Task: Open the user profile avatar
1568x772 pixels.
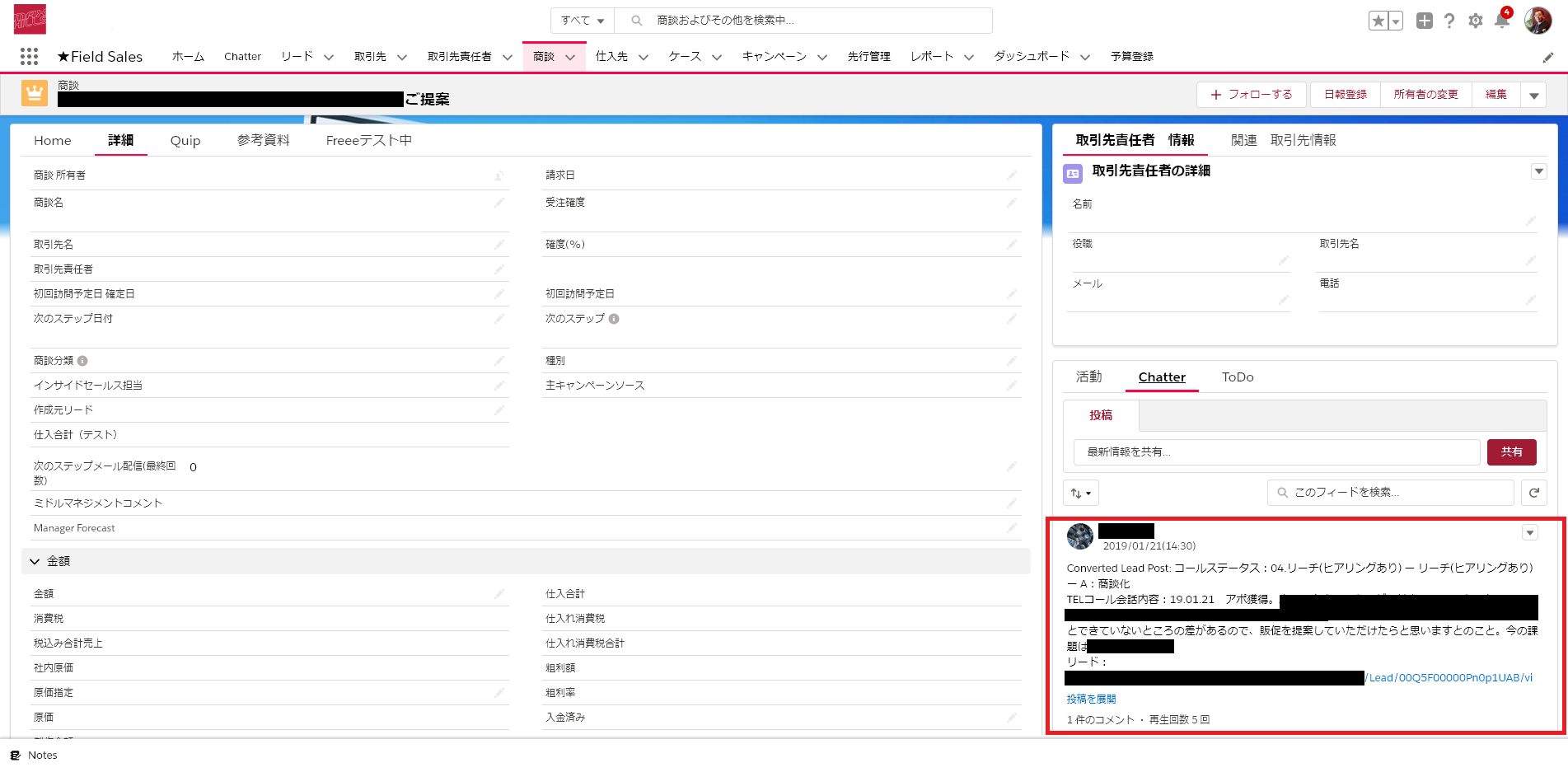Action: click(x=1538, y=21)
